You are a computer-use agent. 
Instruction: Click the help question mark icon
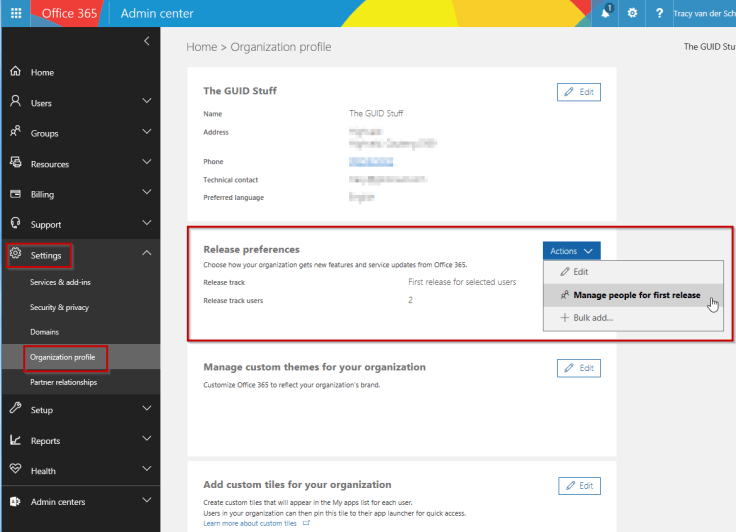point(659,13)
